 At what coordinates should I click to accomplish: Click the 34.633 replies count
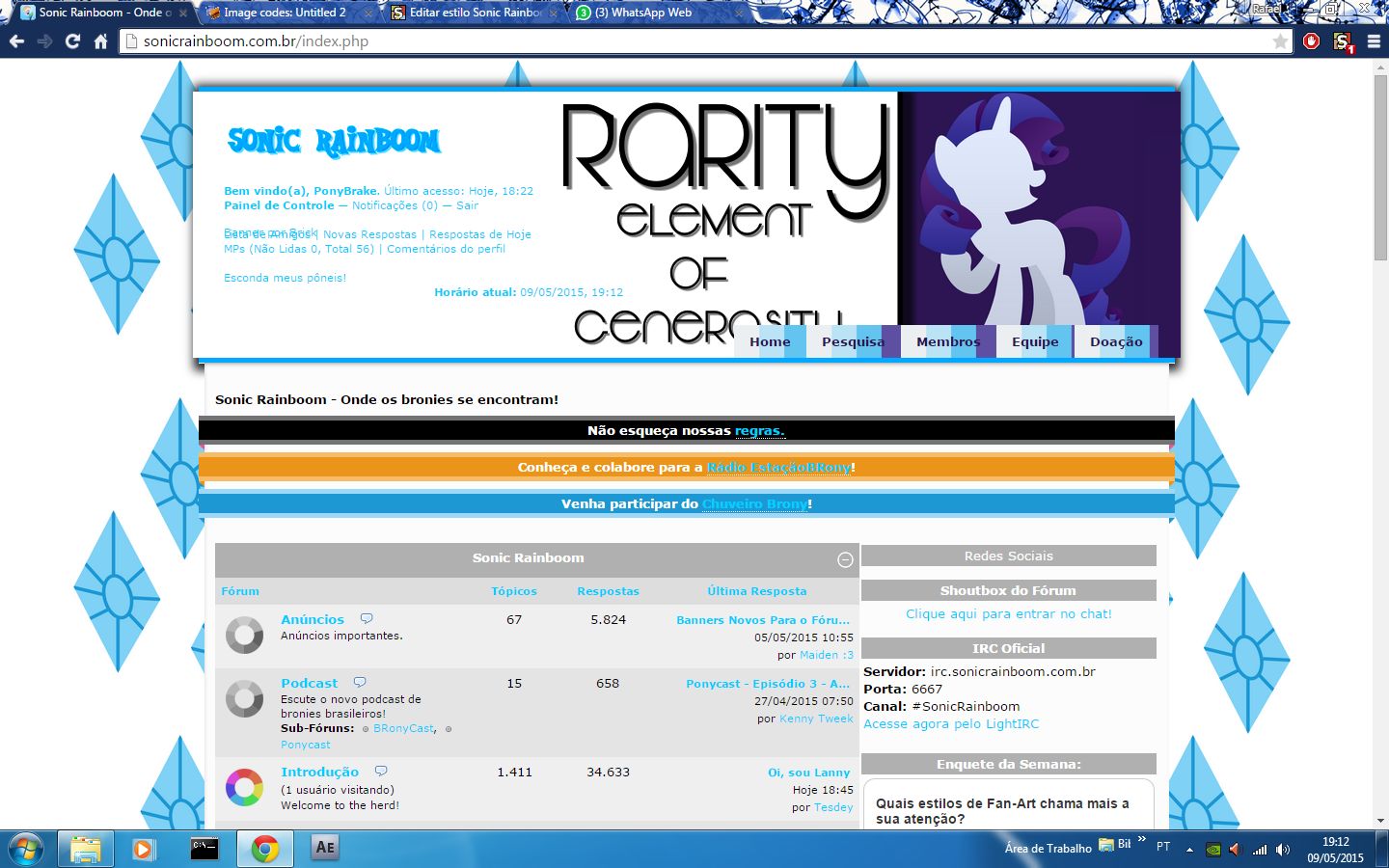pos(608,772)
